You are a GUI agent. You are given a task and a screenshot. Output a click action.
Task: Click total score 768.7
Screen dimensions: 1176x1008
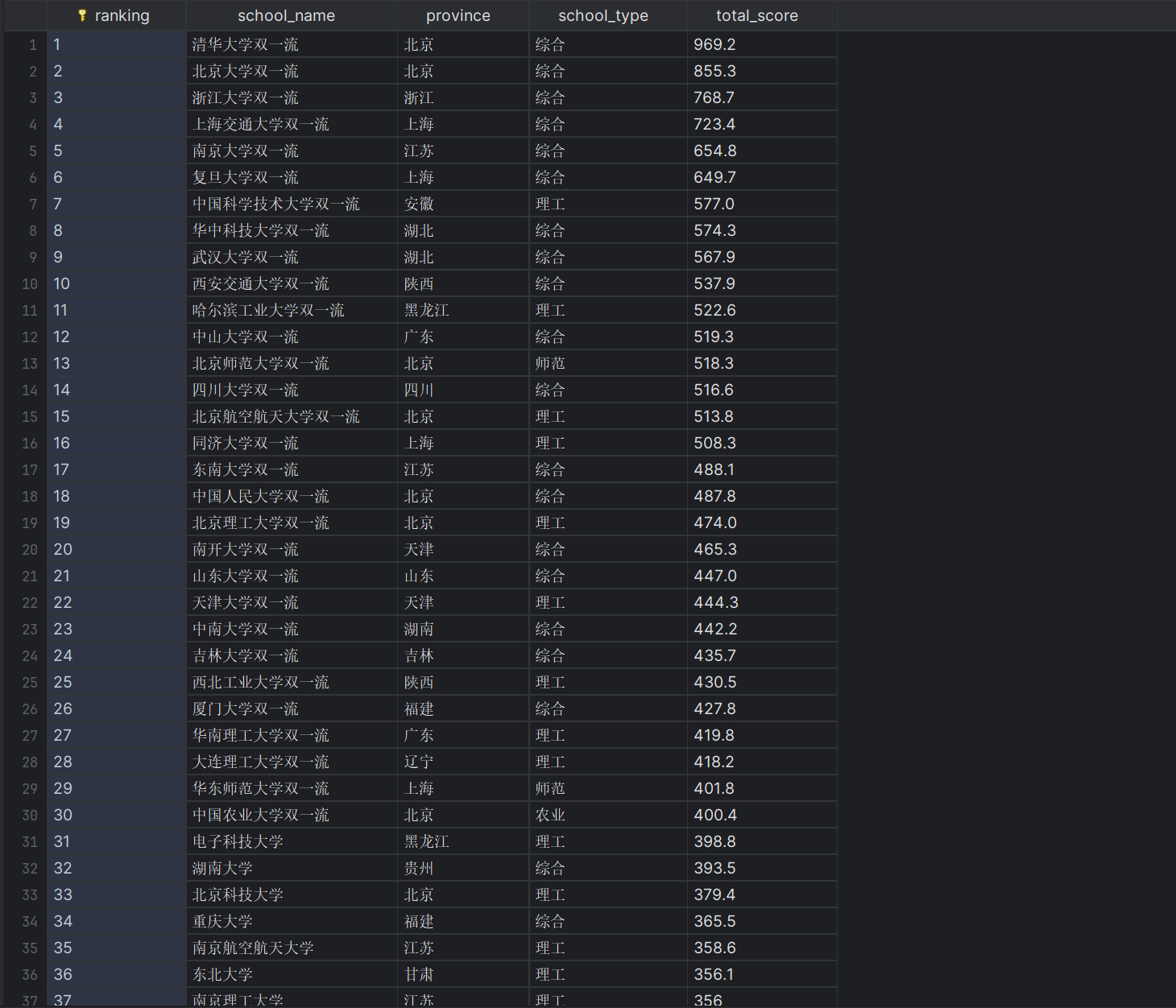point(762,97)
